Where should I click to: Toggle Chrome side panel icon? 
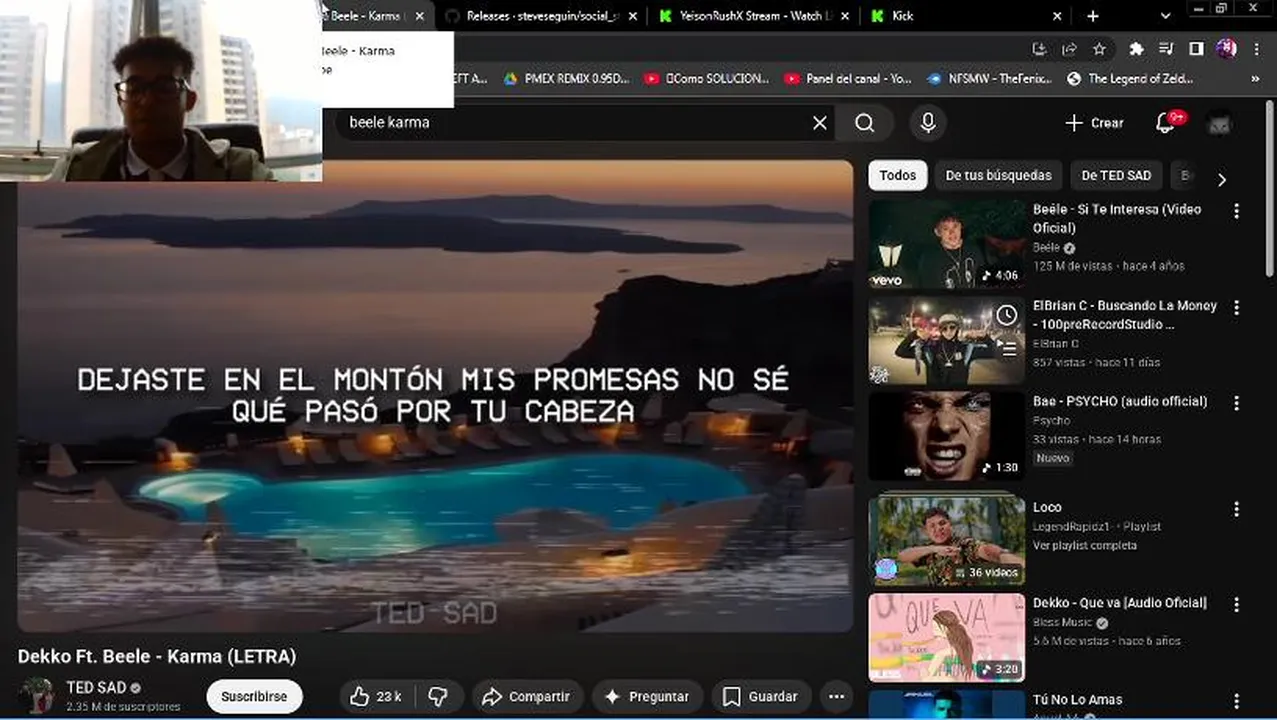point(1196,49)
